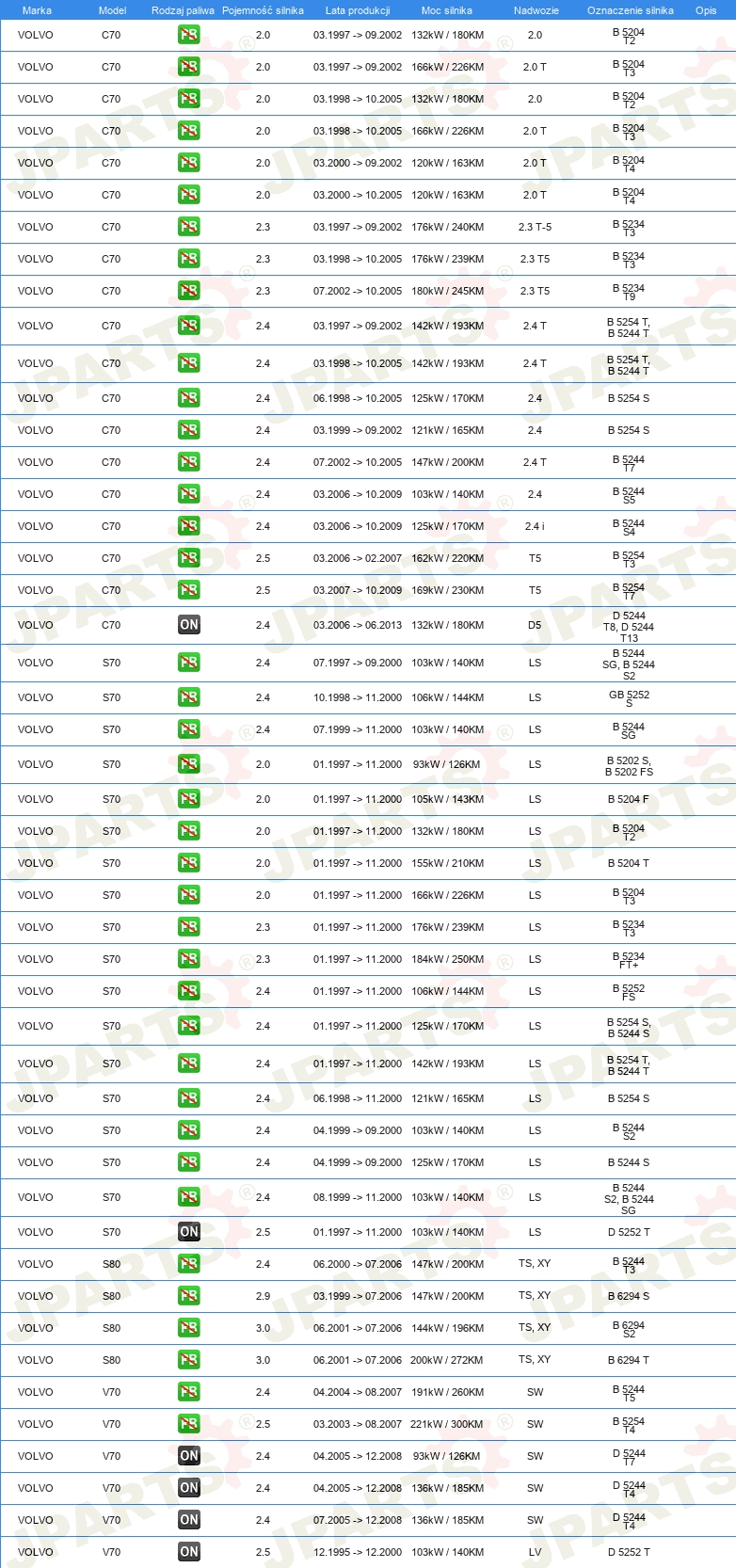Viewport: 736px width, 1568px height.
Task: Select the 144kW / 196KM power cell
Action: [x=448, y=1328]
